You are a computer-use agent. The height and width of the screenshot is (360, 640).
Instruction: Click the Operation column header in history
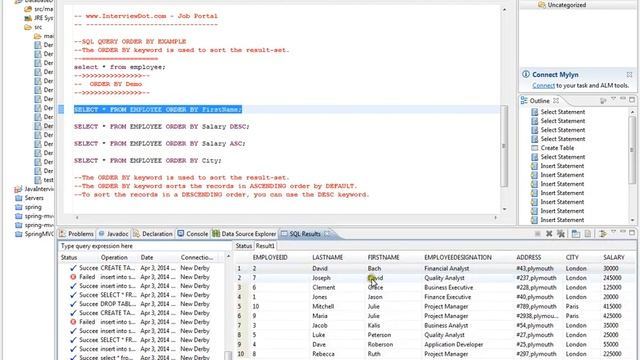(114, 258)
